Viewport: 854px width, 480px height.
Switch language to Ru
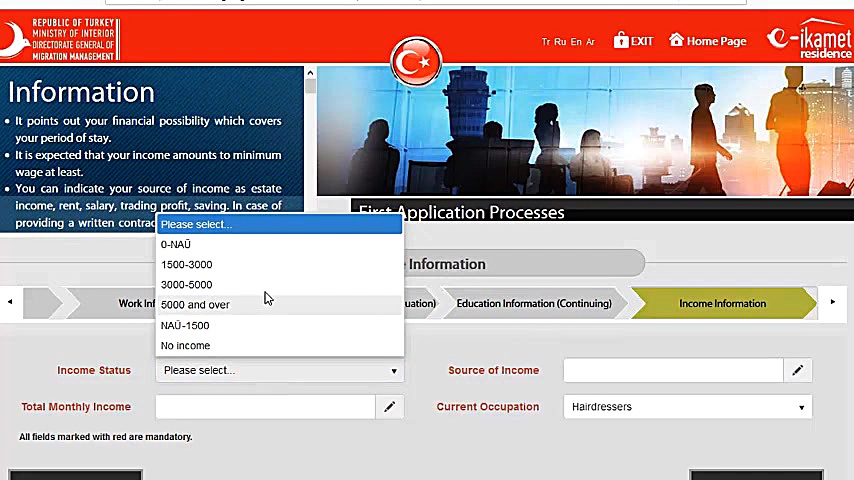560,42
